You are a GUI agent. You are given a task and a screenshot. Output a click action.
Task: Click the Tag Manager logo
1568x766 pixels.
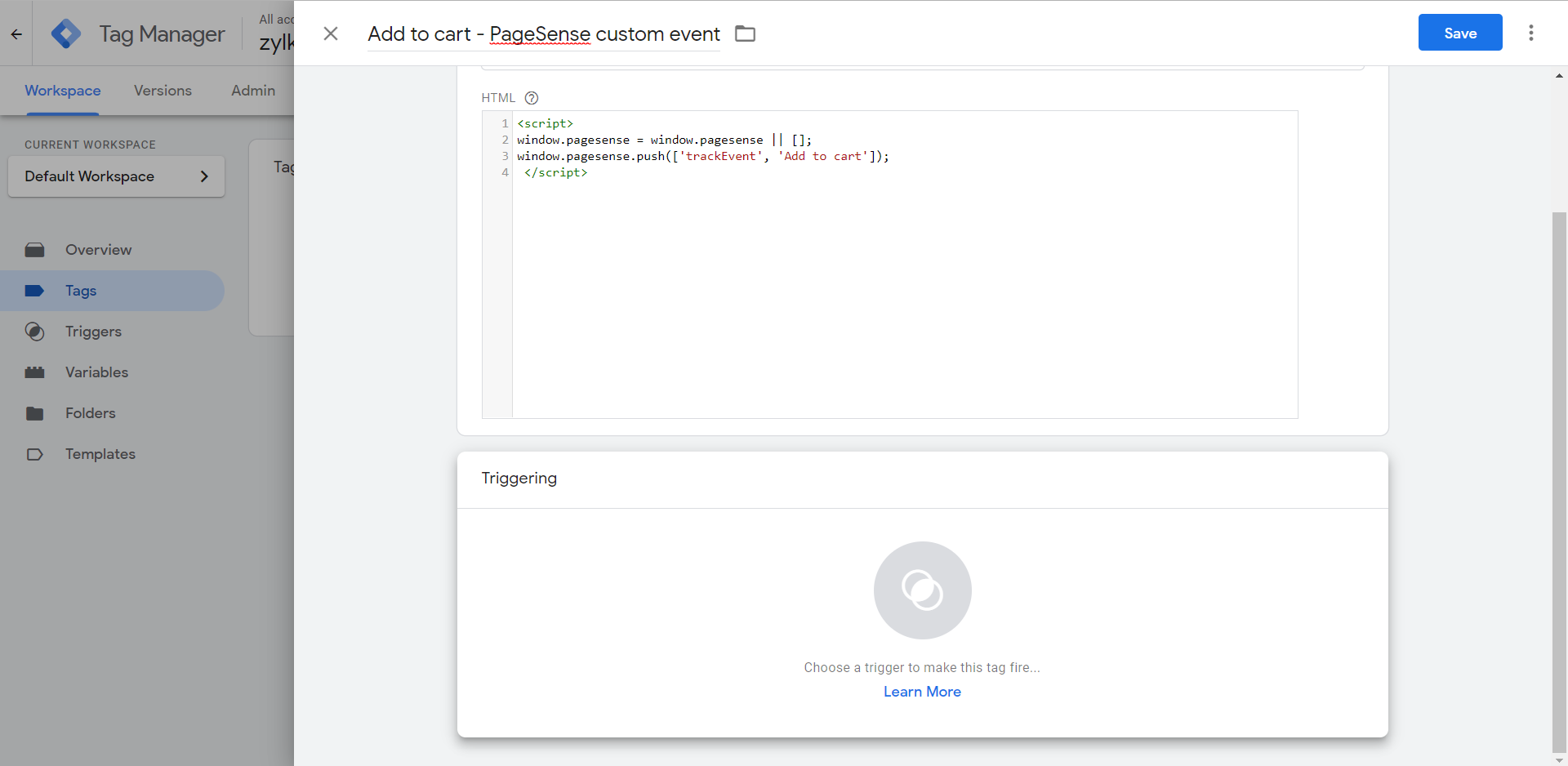click(66, 33)
